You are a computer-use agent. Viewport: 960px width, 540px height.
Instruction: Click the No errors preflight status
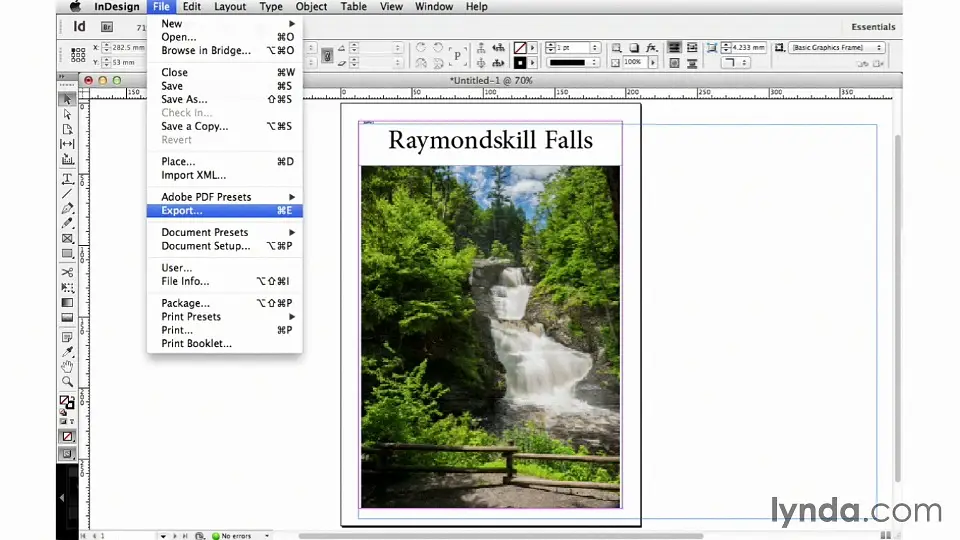click(236, 536)
